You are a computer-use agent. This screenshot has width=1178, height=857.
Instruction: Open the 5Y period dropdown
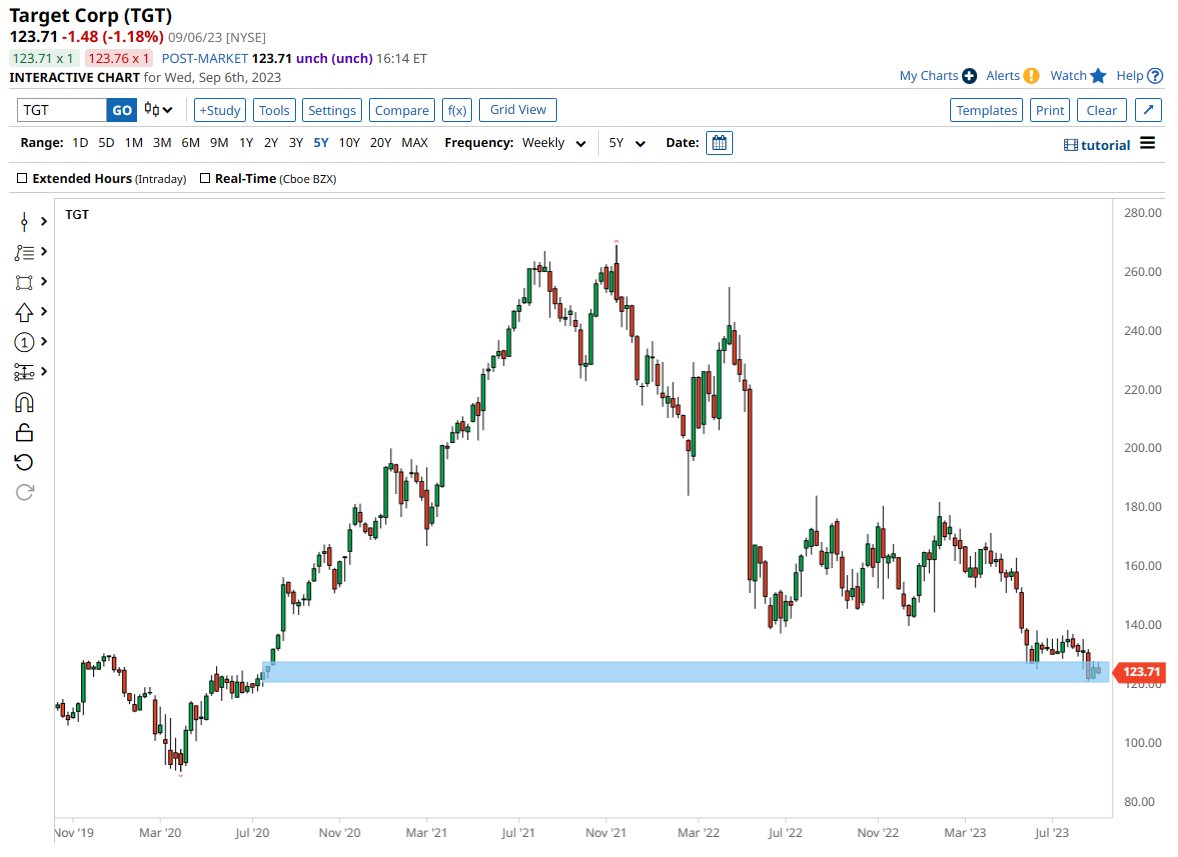coord(627,143)
